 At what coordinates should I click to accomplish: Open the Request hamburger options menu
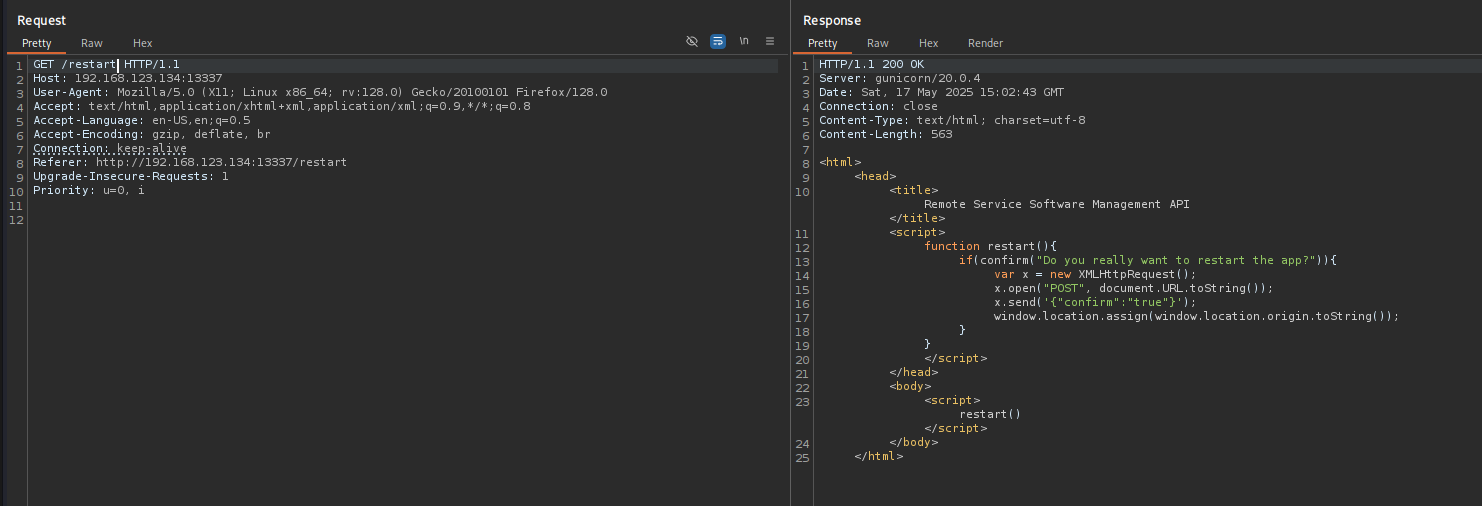point(770,41)
